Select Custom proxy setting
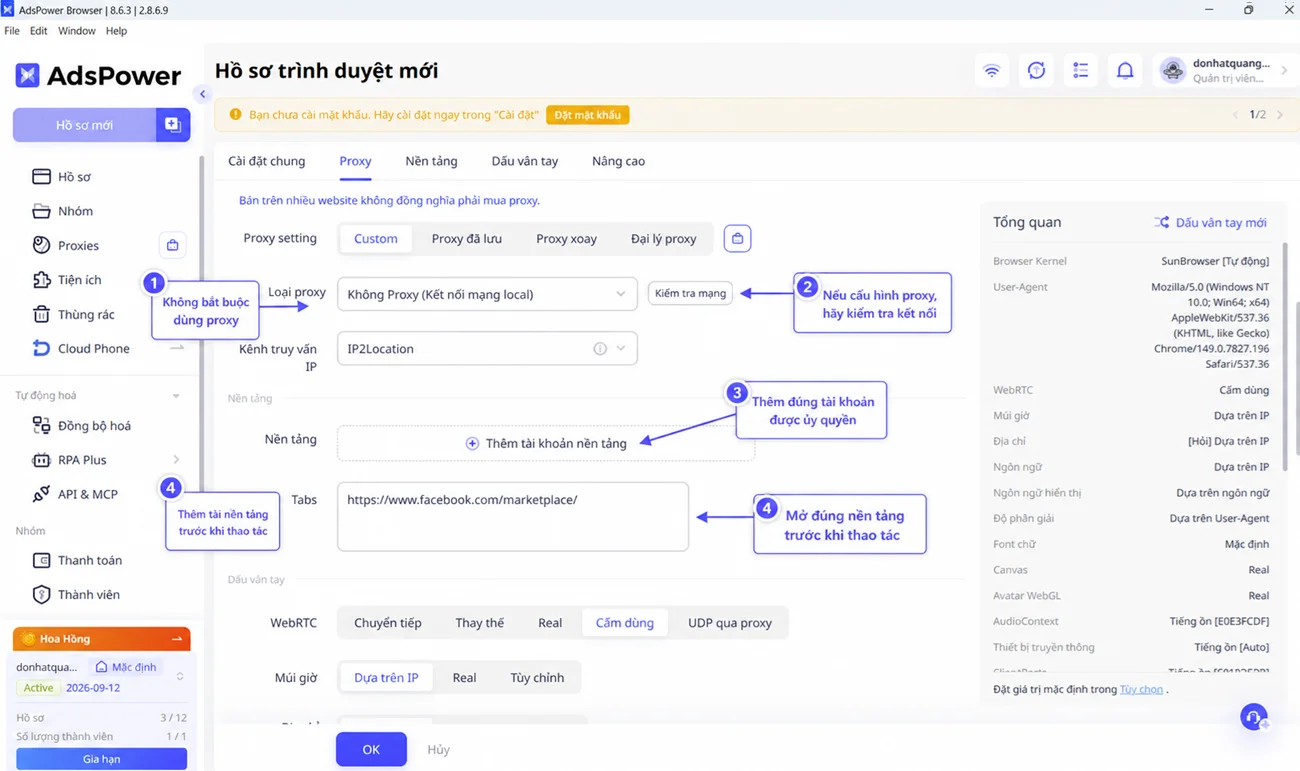The image size is (1300, 771). tap(376, 238)
